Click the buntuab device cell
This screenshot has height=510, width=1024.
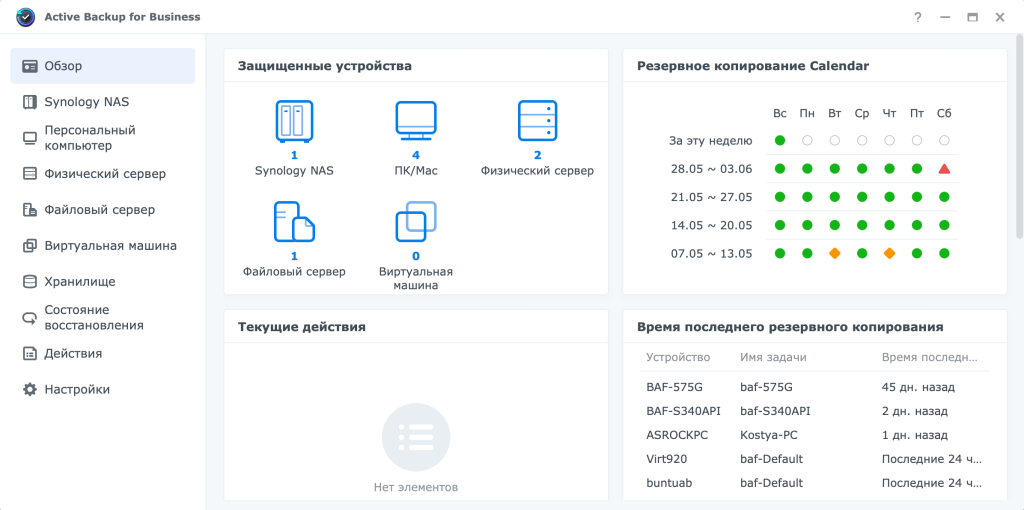tap(669, 483)
